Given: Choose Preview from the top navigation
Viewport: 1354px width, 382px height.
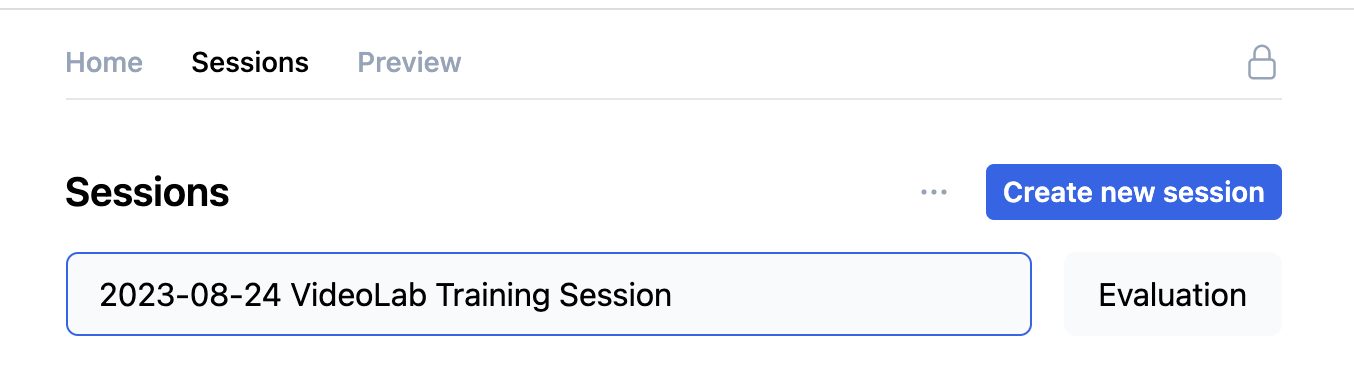Looking at the screenshot, I should tap(409, 62).
